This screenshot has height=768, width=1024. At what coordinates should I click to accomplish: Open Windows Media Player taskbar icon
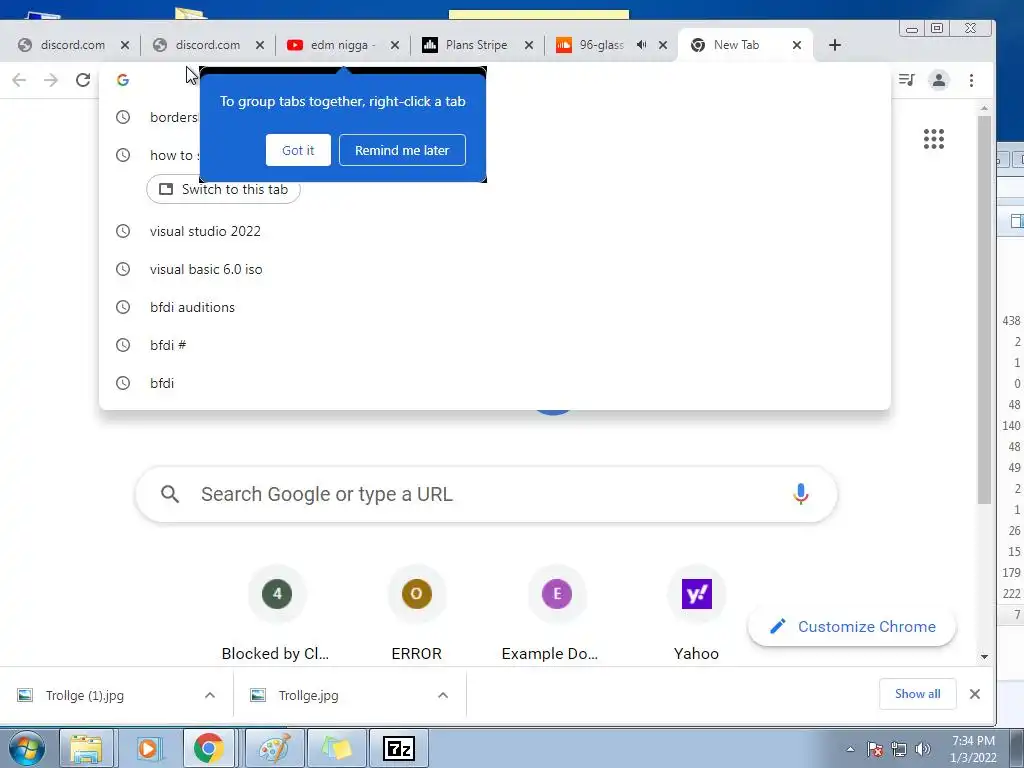[x=148, y=748]
